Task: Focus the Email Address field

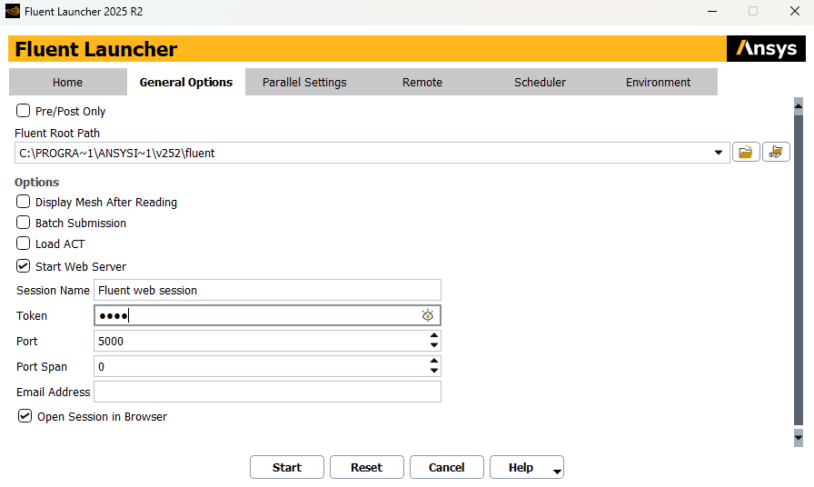Action: (267, 392)
